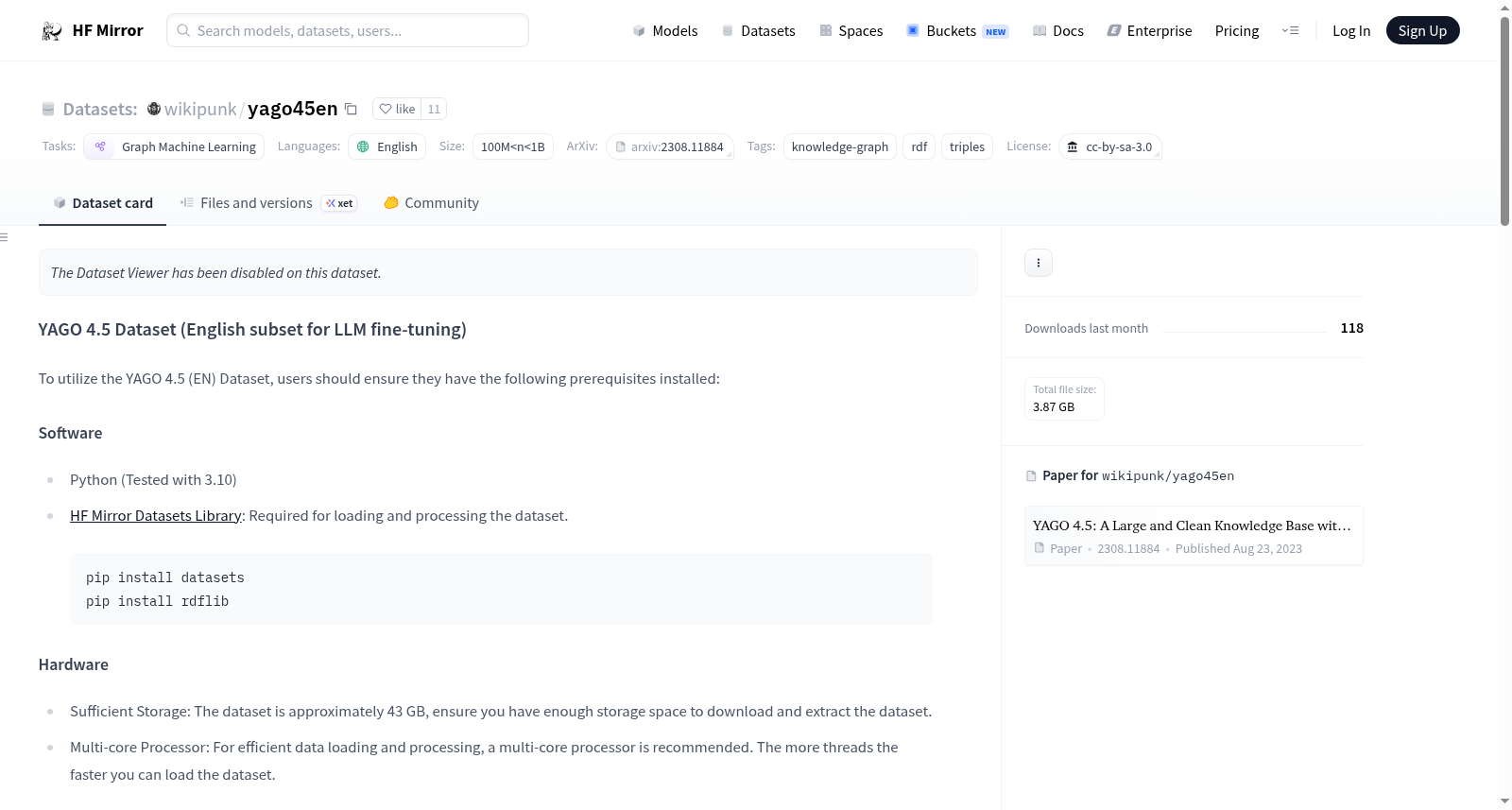Click the Software heading
Image resolution: width=1512 pixels, height=810 pixels.
coord(70,433)
